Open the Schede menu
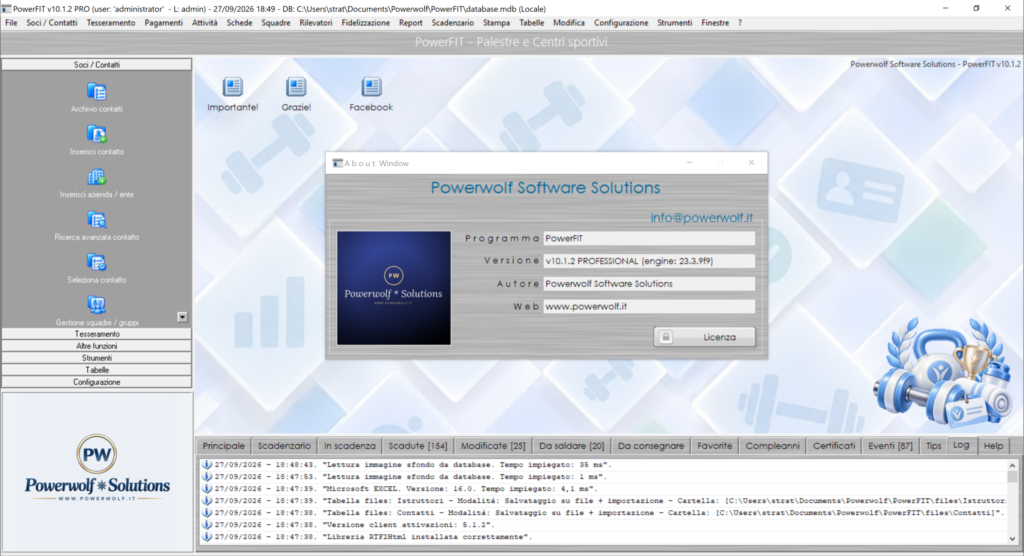This screenshot has height=556, width=1024. (239, 23)
